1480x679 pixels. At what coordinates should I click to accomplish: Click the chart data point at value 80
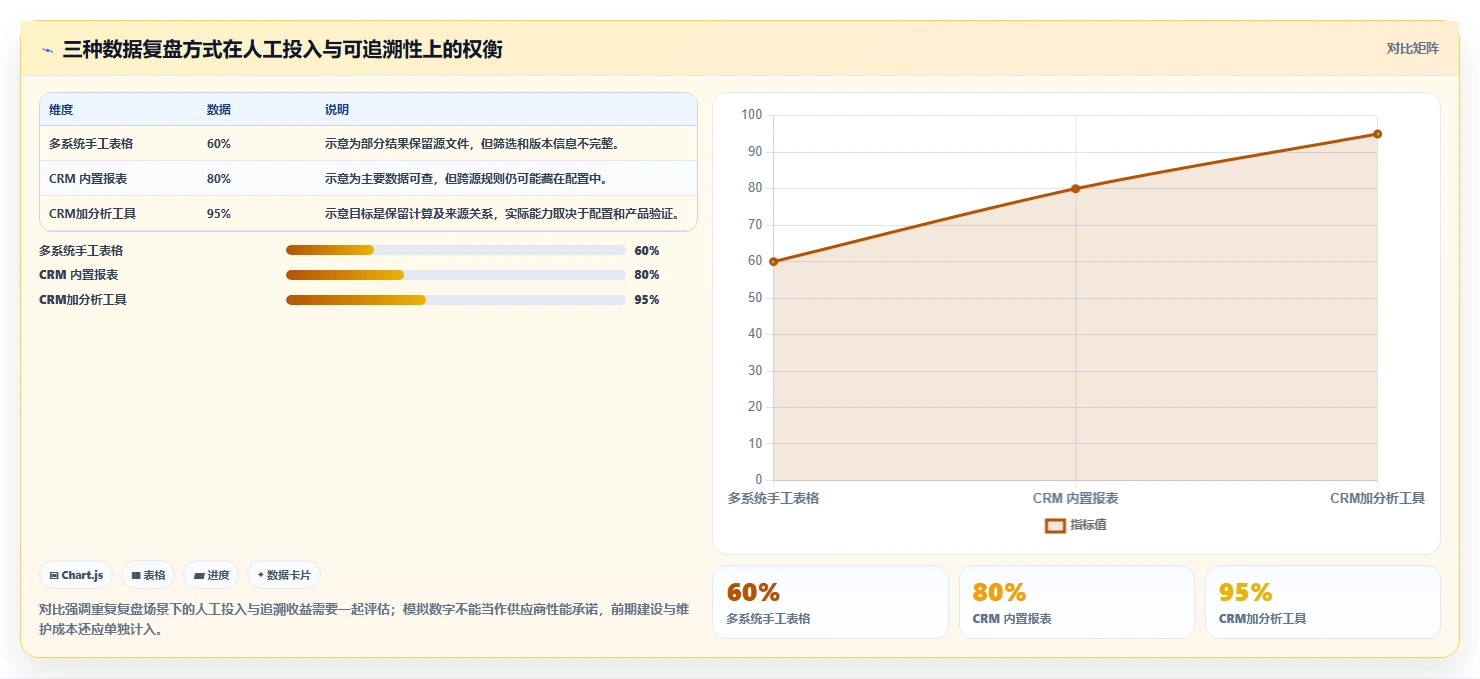[1075, 188]
